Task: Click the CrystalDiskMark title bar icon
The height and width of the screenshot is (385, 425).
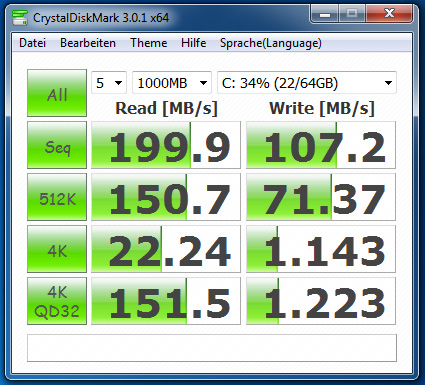Action: (x=20, y=18)
